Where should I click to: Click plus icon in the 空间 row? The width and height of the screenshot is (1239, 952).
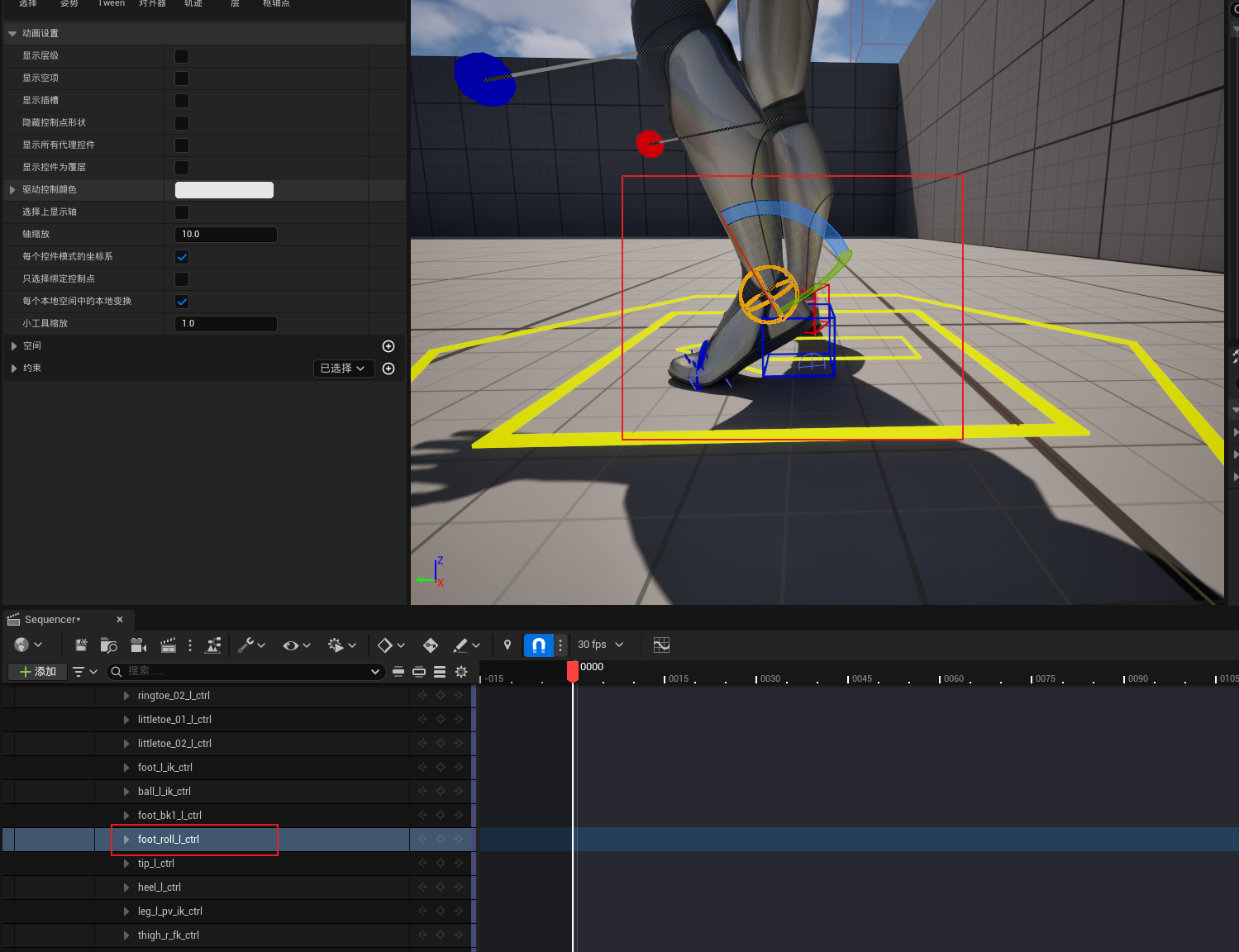388,345
